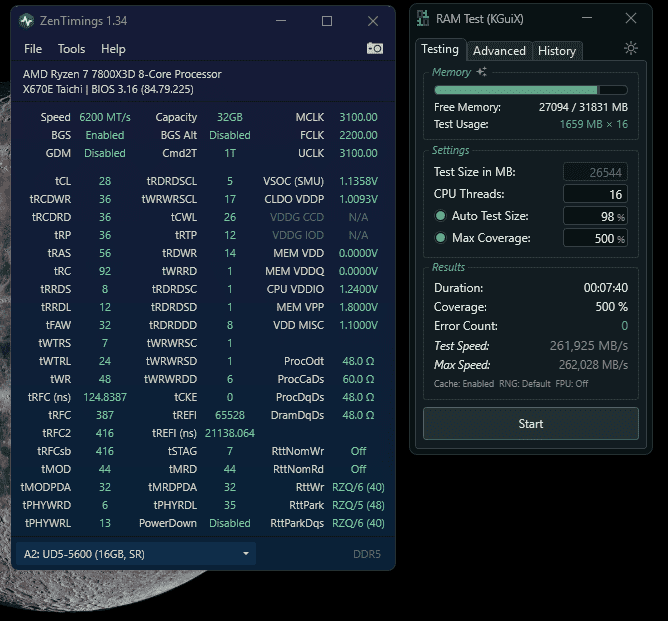Click the RAM Test app logo icon

pyautogui.click(x=423, y=19)
